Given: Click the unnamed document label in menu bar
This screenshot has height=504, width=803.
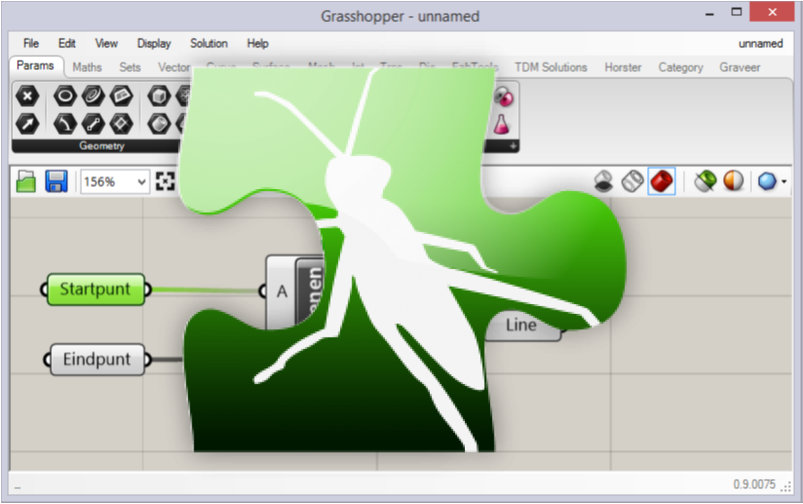Looking at the screenshot, I should pyautogui.click(x=760, y=44).
